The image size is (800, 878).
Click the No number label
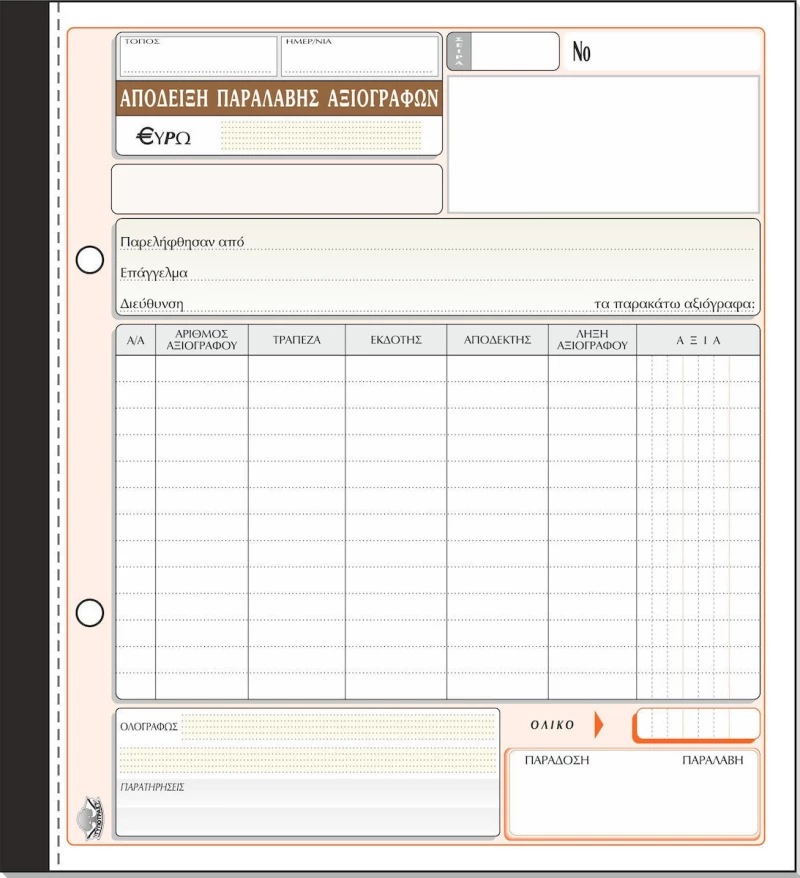pyautogui.click(x=581, y=52)
